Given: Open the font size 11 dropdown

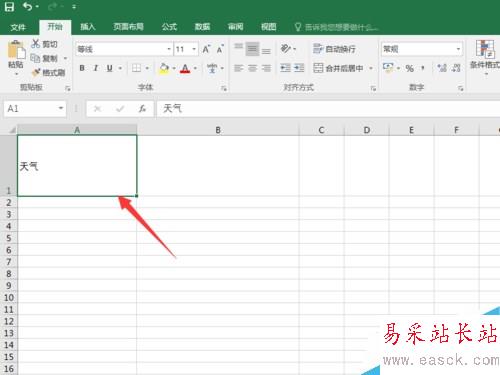Looking at the screenshot, I should pyautogui.click(x=194, y=49).
